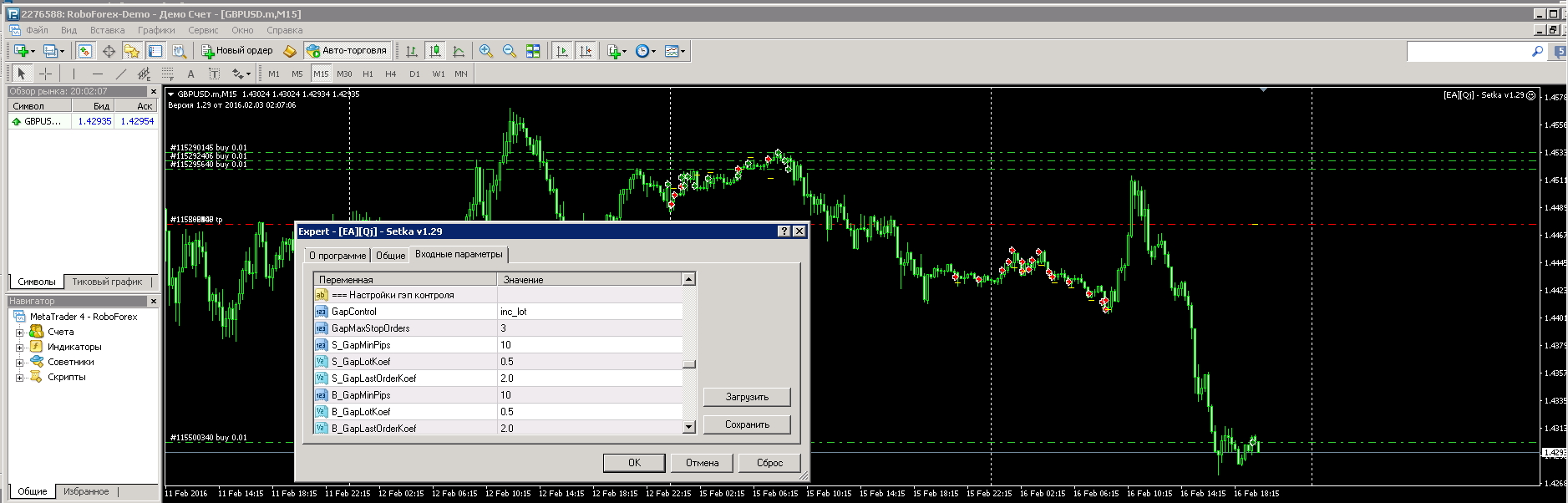Open the periods clock dropdown
The height and width of the screenshot is (503, 1568).
pos(645,51)
